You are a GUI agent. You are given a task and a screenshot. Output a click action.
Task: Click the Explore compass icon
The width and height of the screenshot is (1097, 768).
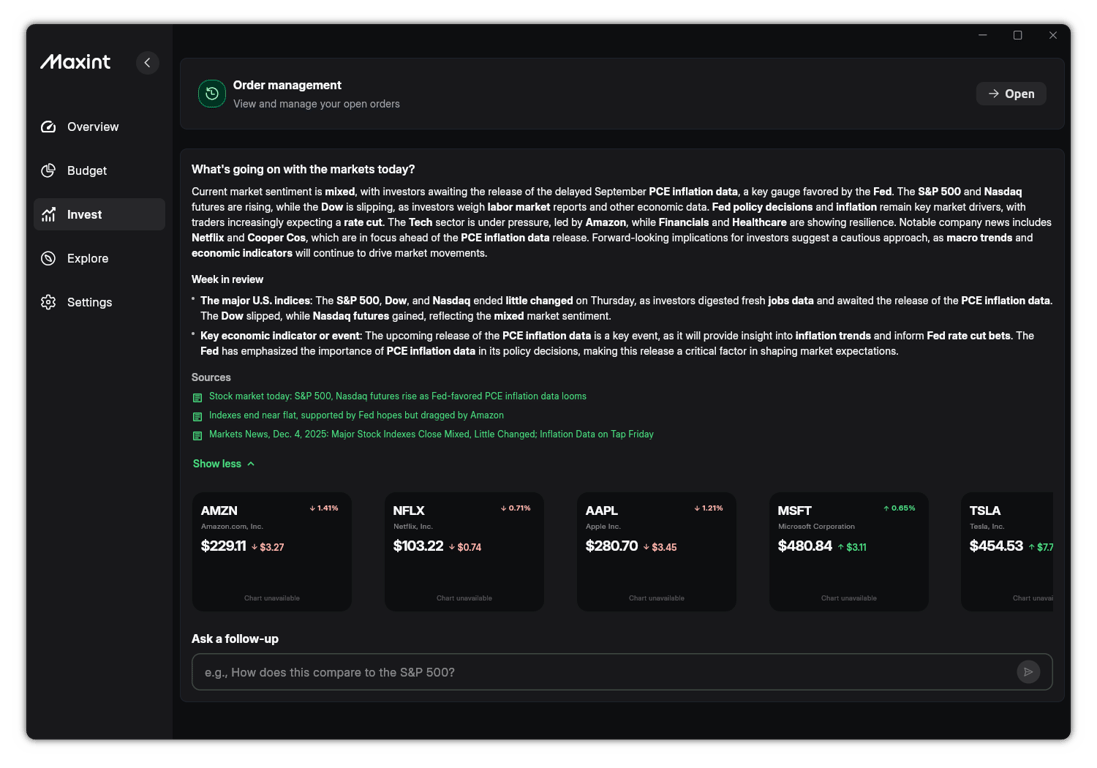48,259
